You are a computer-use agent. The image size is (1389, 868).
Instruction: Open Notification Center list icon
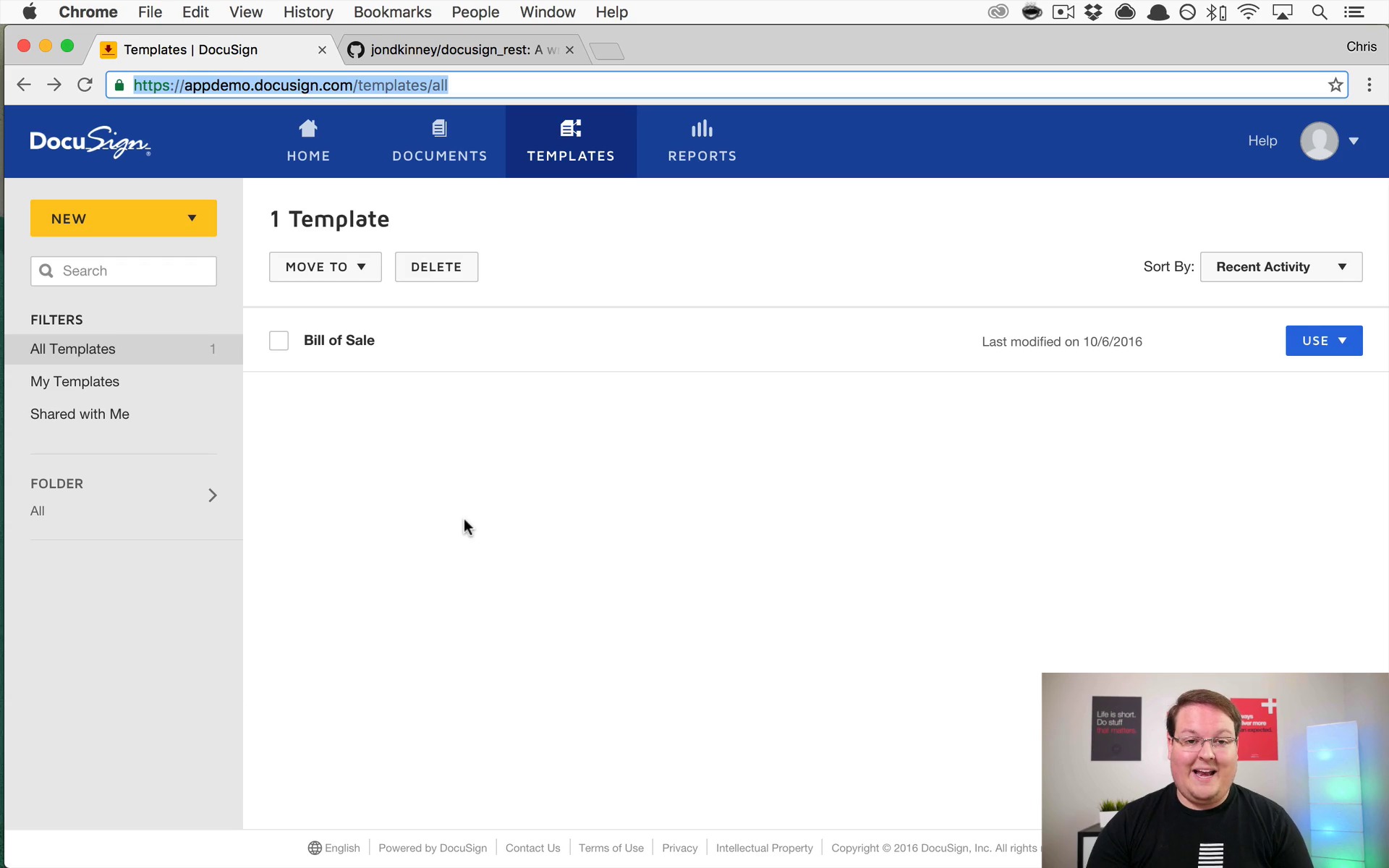coord(1354,12)
